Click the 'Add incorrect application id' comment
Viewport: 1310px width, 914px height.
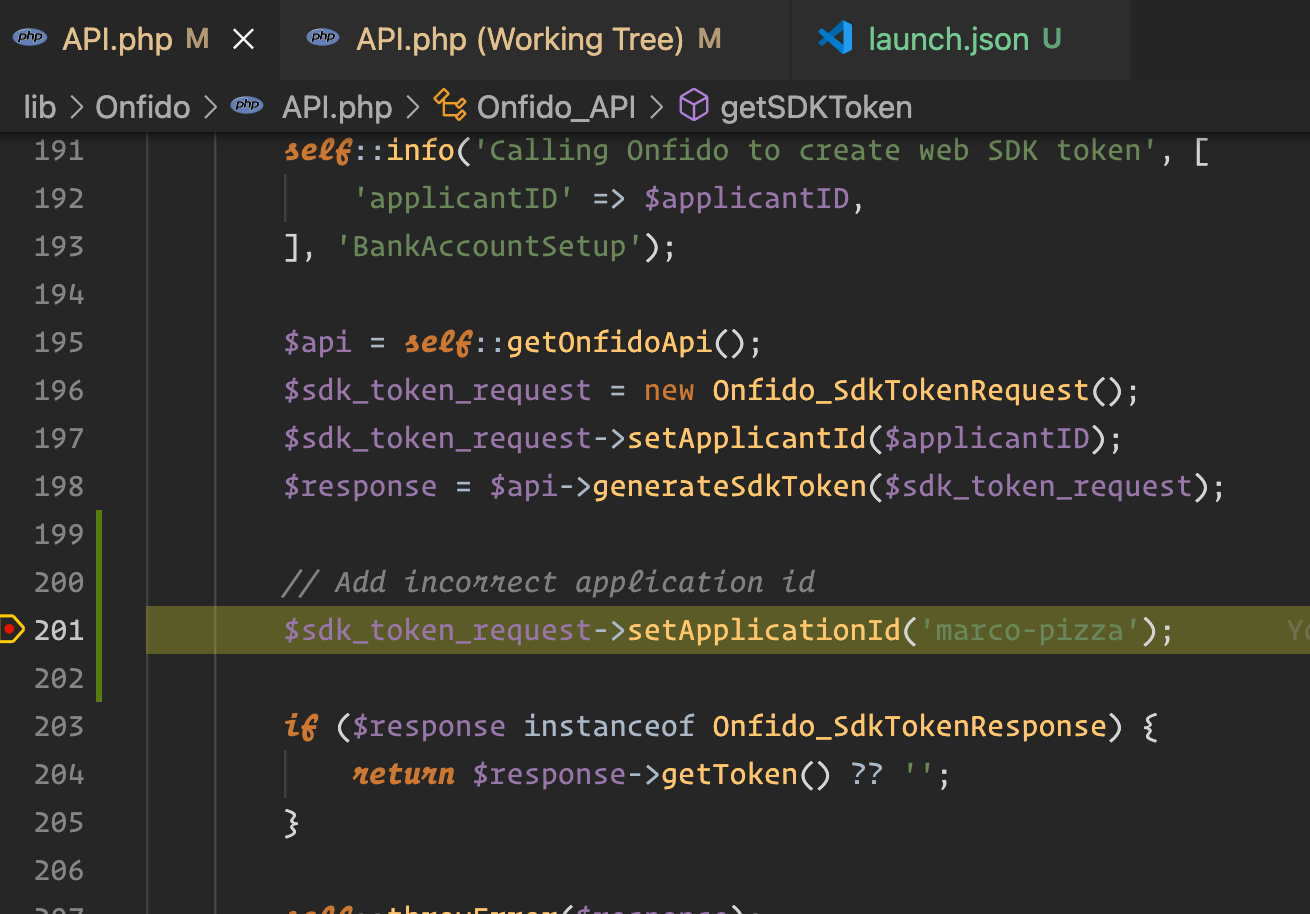pos(549,582)
